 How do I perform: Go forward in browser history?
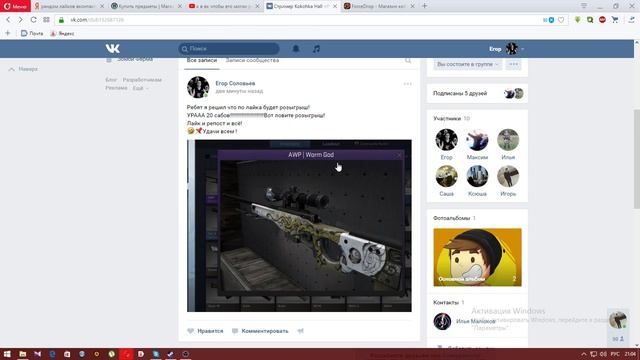(x=20, y=20)
